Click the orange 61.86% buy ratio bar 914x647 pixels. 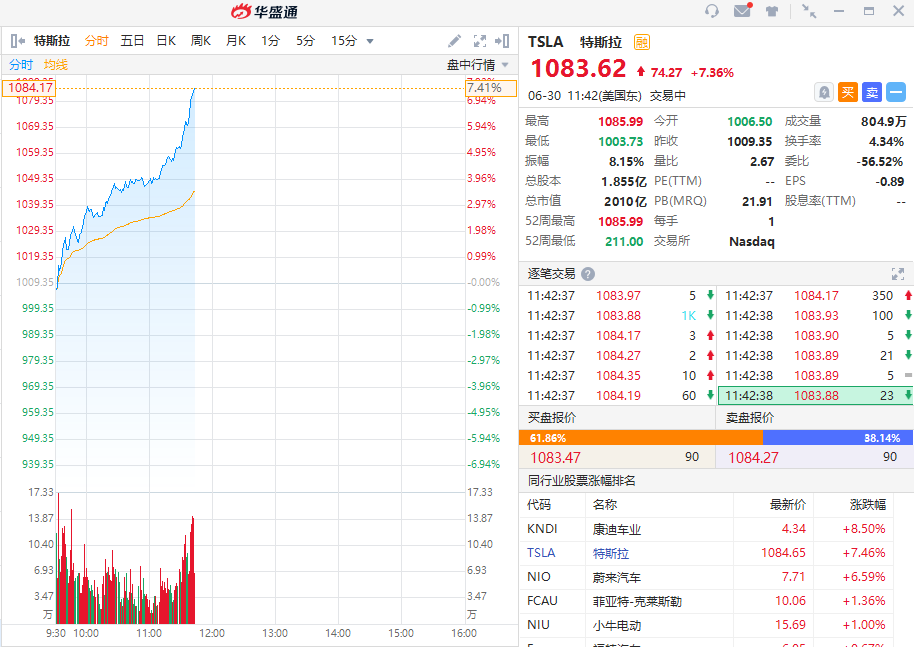[641, 438]
